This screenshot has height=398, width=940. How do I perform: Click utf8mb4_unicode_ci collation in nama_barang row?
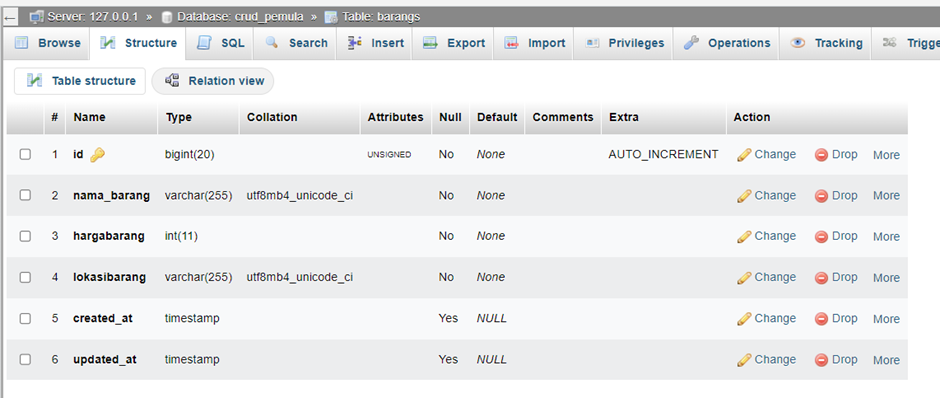[x=300, y=195]
